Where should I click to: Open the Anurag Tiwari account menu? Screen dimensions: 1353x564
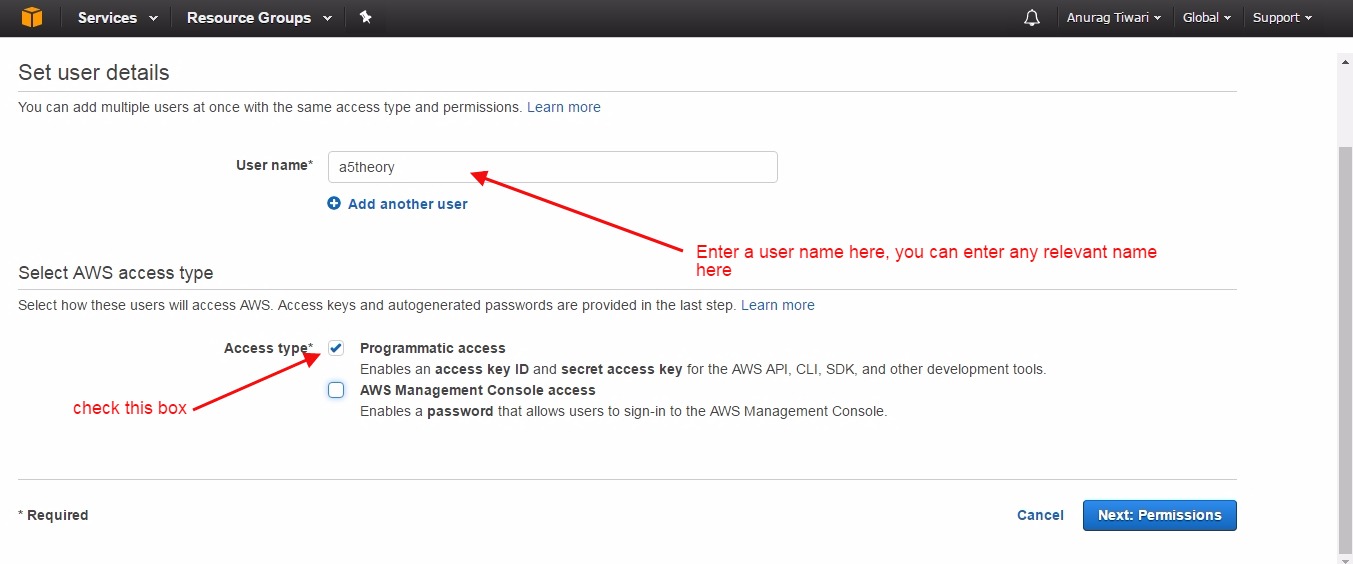[x=1112, y=18]
